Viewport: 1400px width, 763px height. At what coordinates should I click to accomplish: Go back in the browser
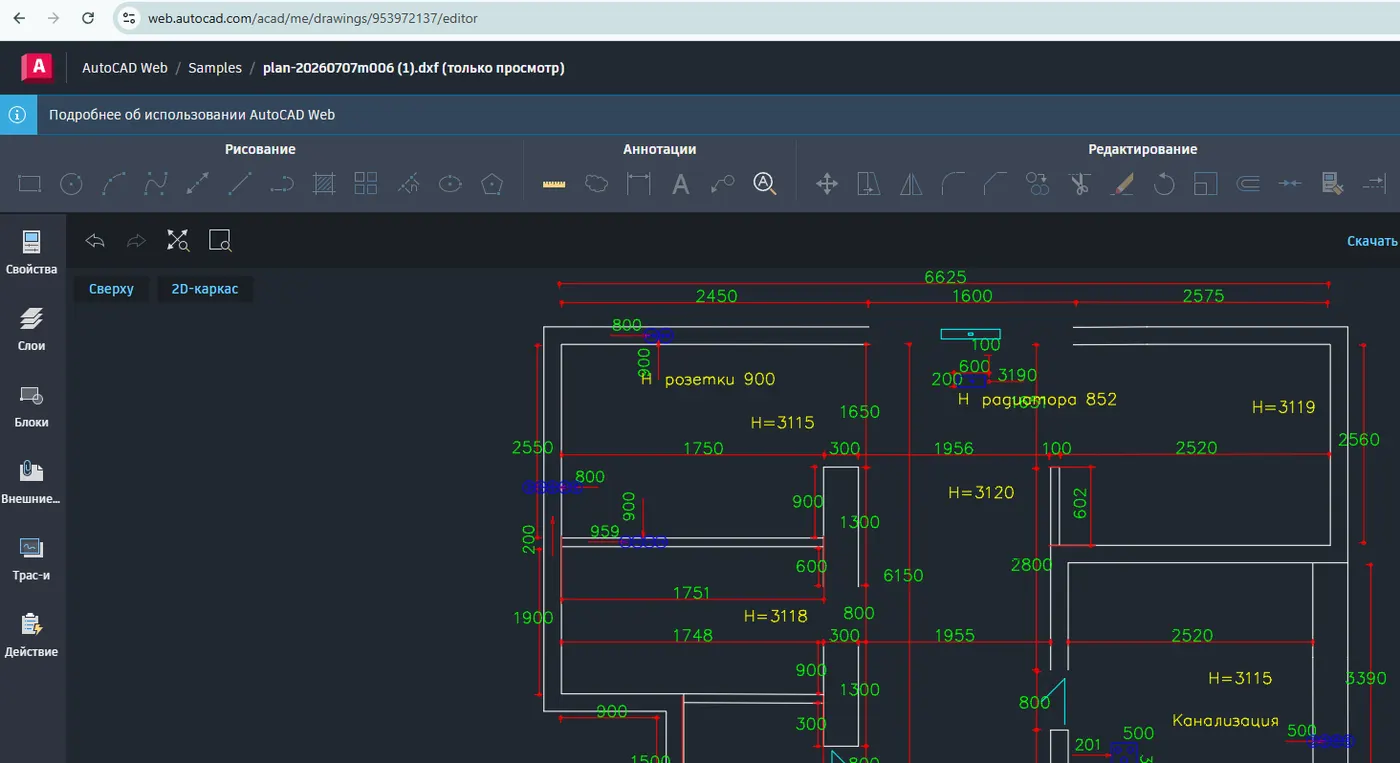pyautogui.click(x=19, y=18)
